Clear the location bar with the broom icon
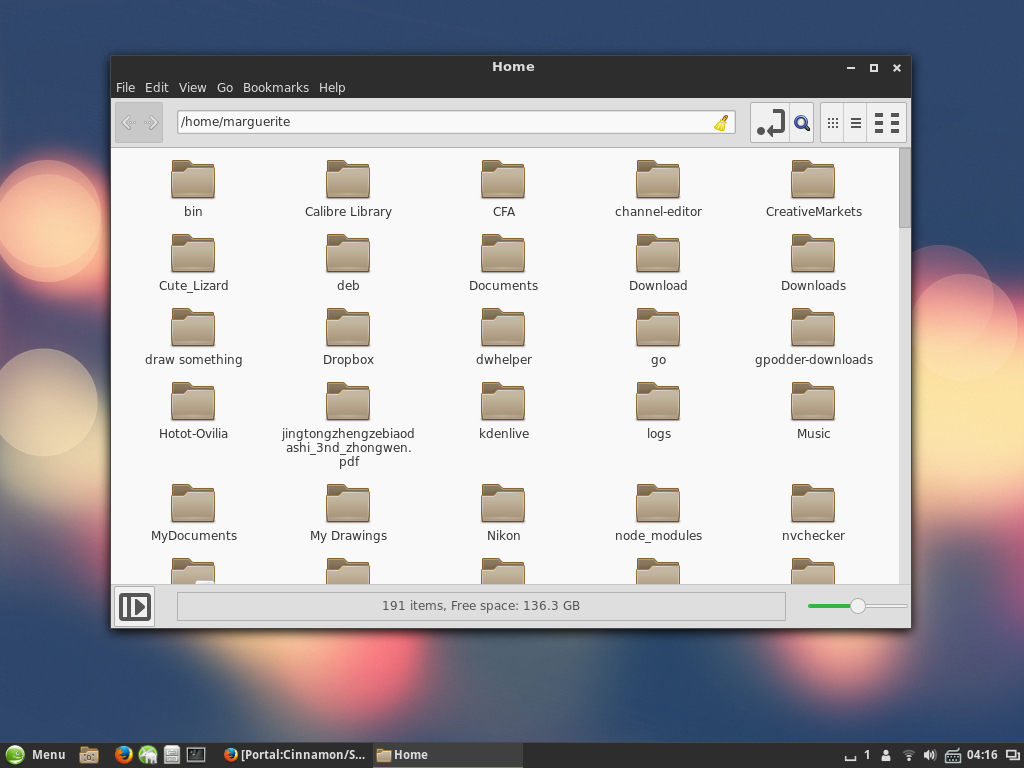 point(721,123)
